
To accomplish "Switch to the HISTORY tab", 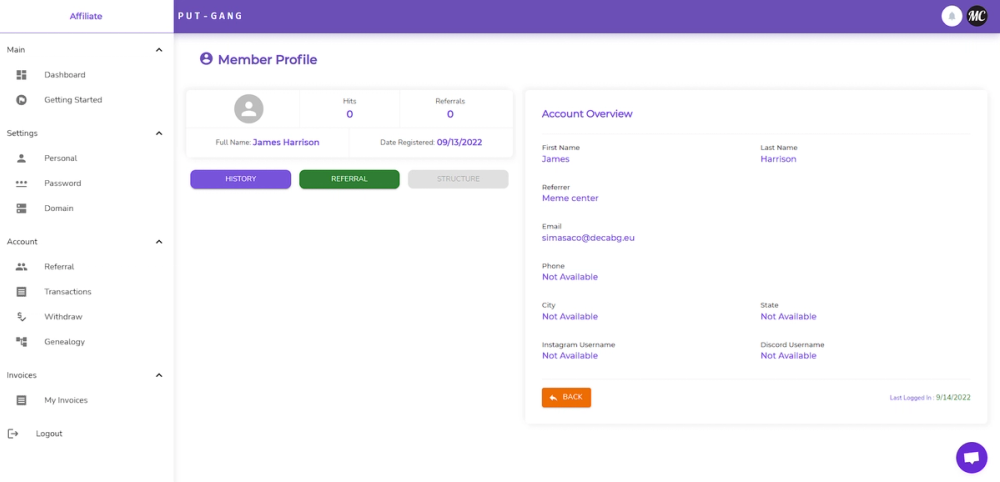I will [240, 179].
